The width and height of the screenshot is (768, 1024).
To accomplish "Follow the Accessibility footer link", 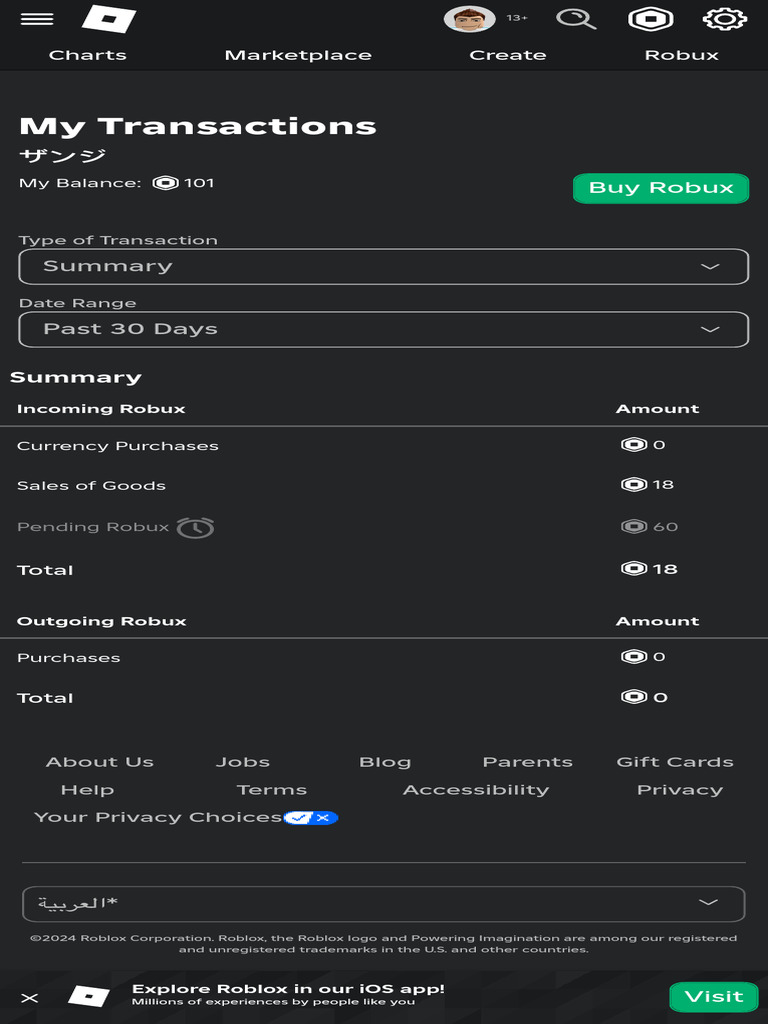I will [x=476, y=790].
